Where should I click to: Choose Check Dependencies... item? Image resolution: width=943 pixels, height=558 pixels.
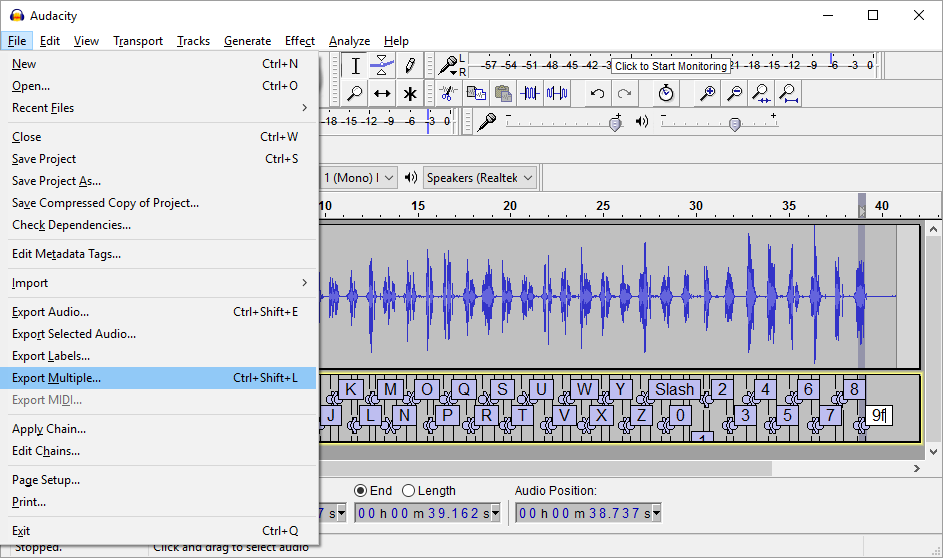click(159, 225)
